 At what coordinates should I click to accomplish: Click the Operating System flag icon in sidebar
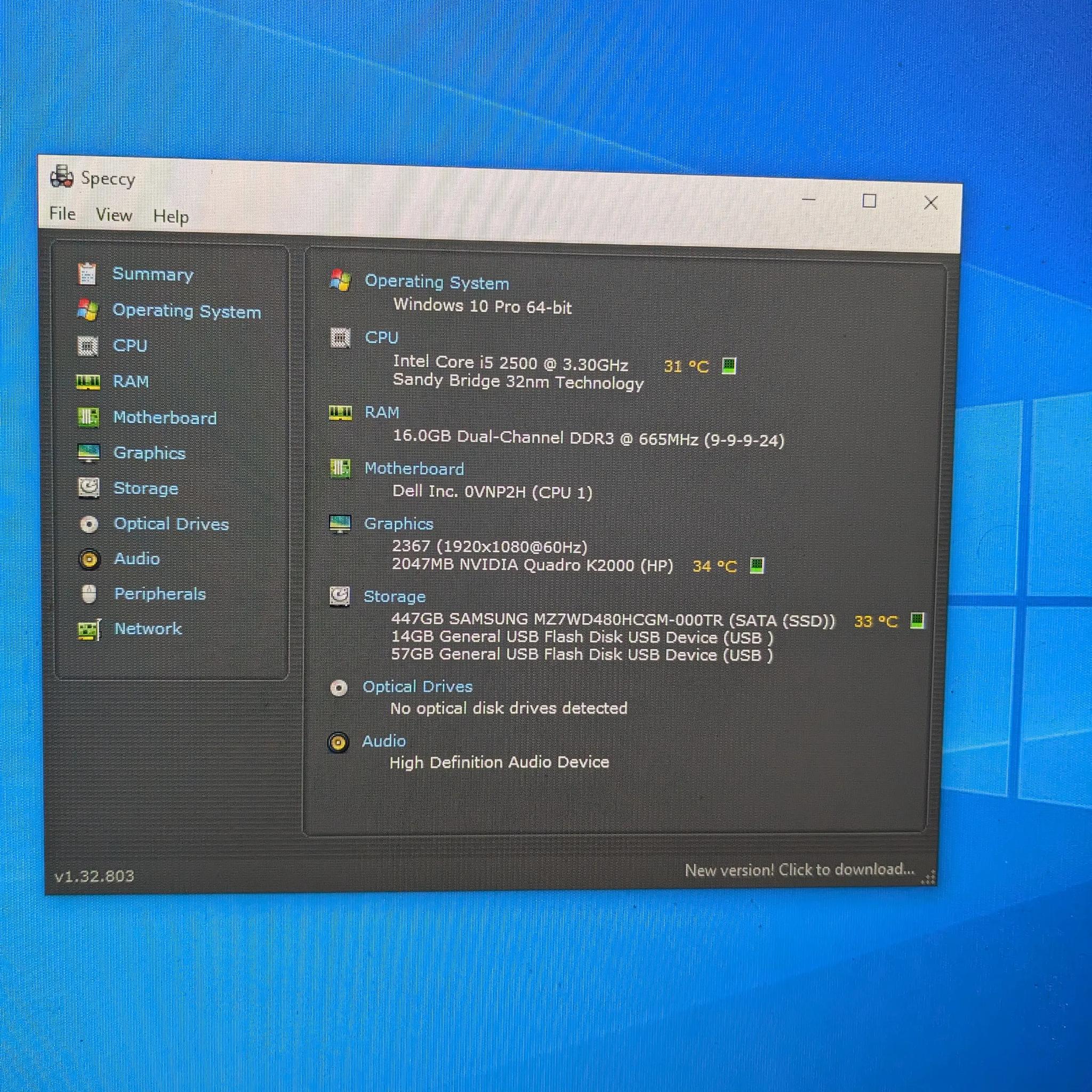pyautogui.click(x=87, y=310)
